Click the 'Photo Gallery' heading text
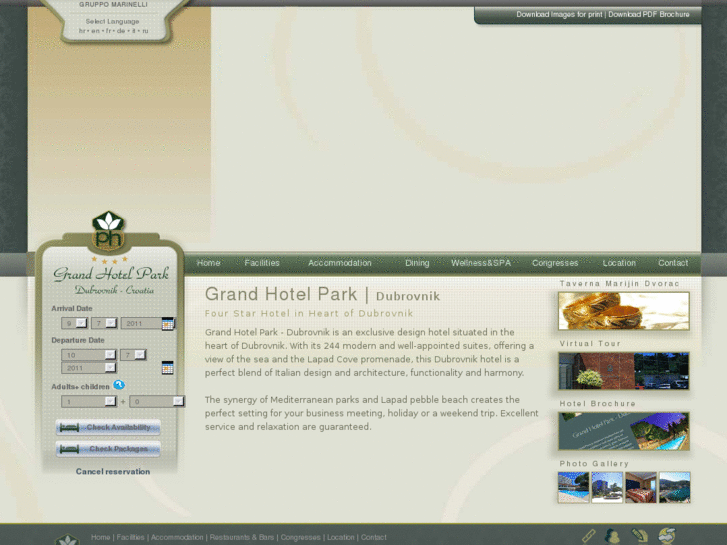 [x=594, y=463]
